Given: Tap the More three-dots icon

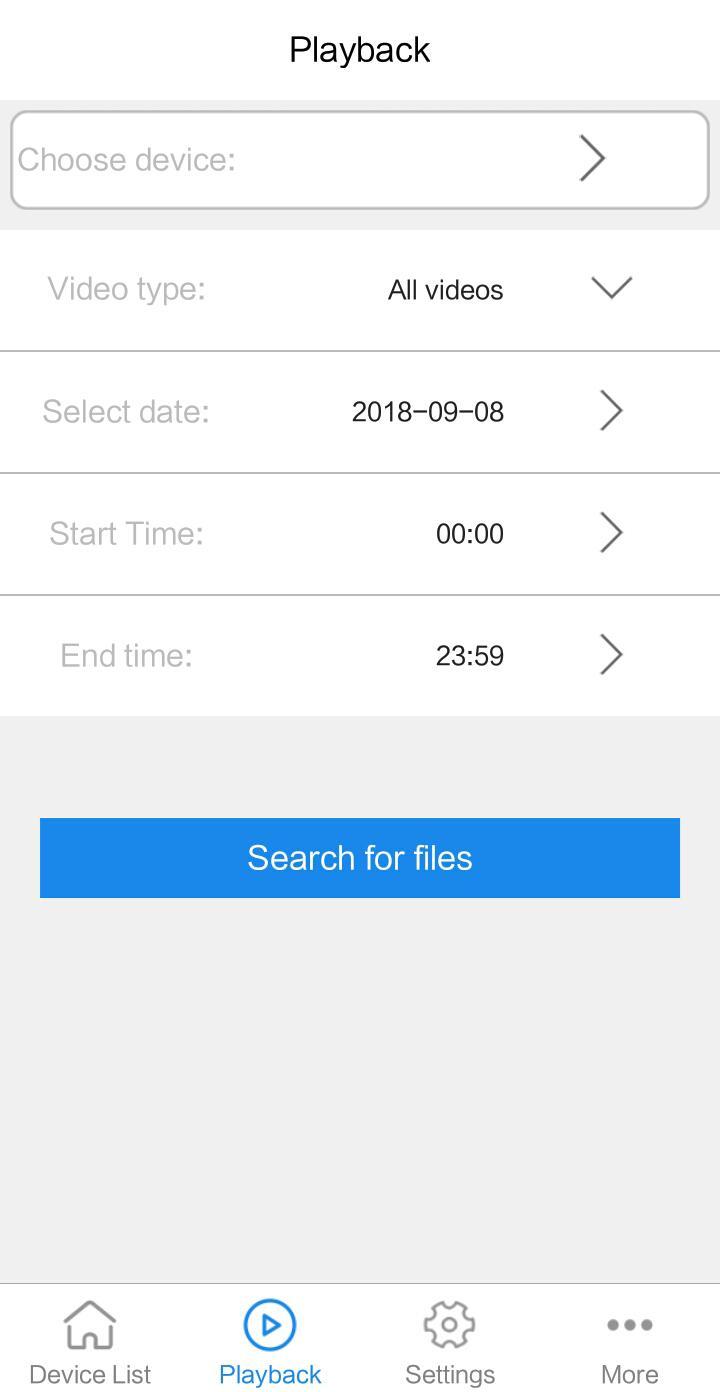Looking at the screenshot, I should pyautogui.click(x=629, y=1325).
